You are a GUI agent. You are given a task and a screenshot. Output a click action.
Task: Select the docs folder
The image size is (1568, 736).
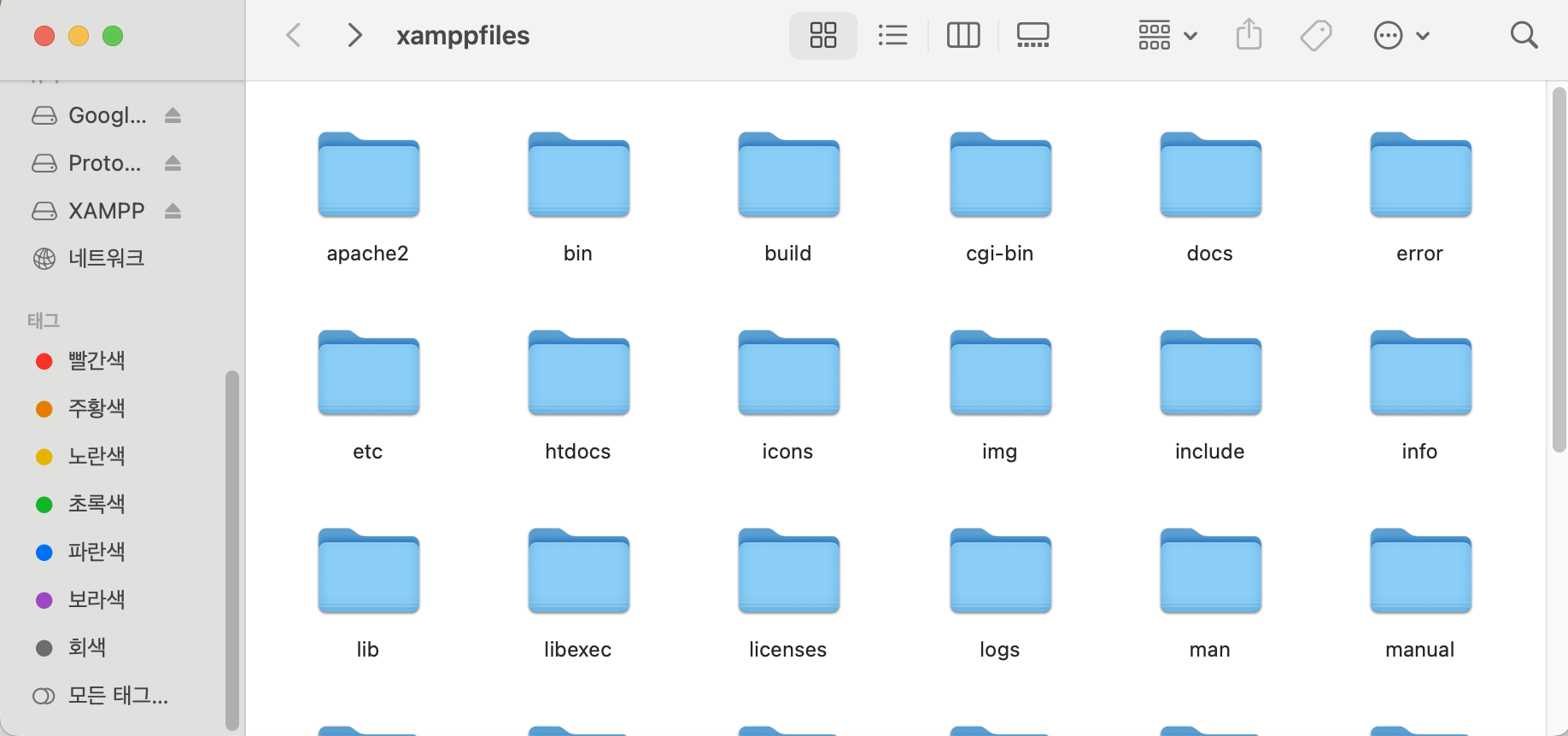1210,175
